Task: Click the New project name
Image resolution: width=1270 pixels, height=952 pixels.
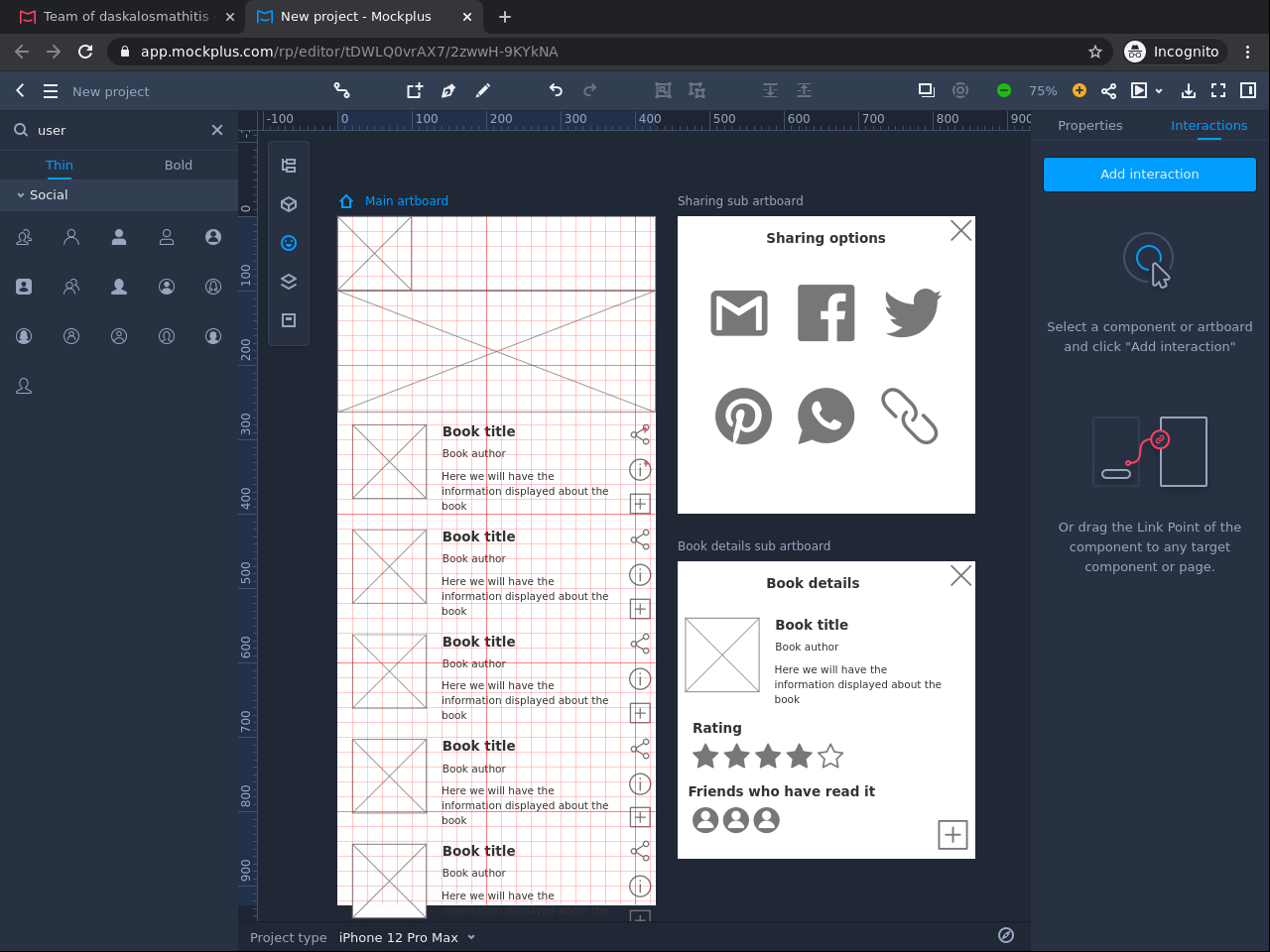Action: coord(111,91)
